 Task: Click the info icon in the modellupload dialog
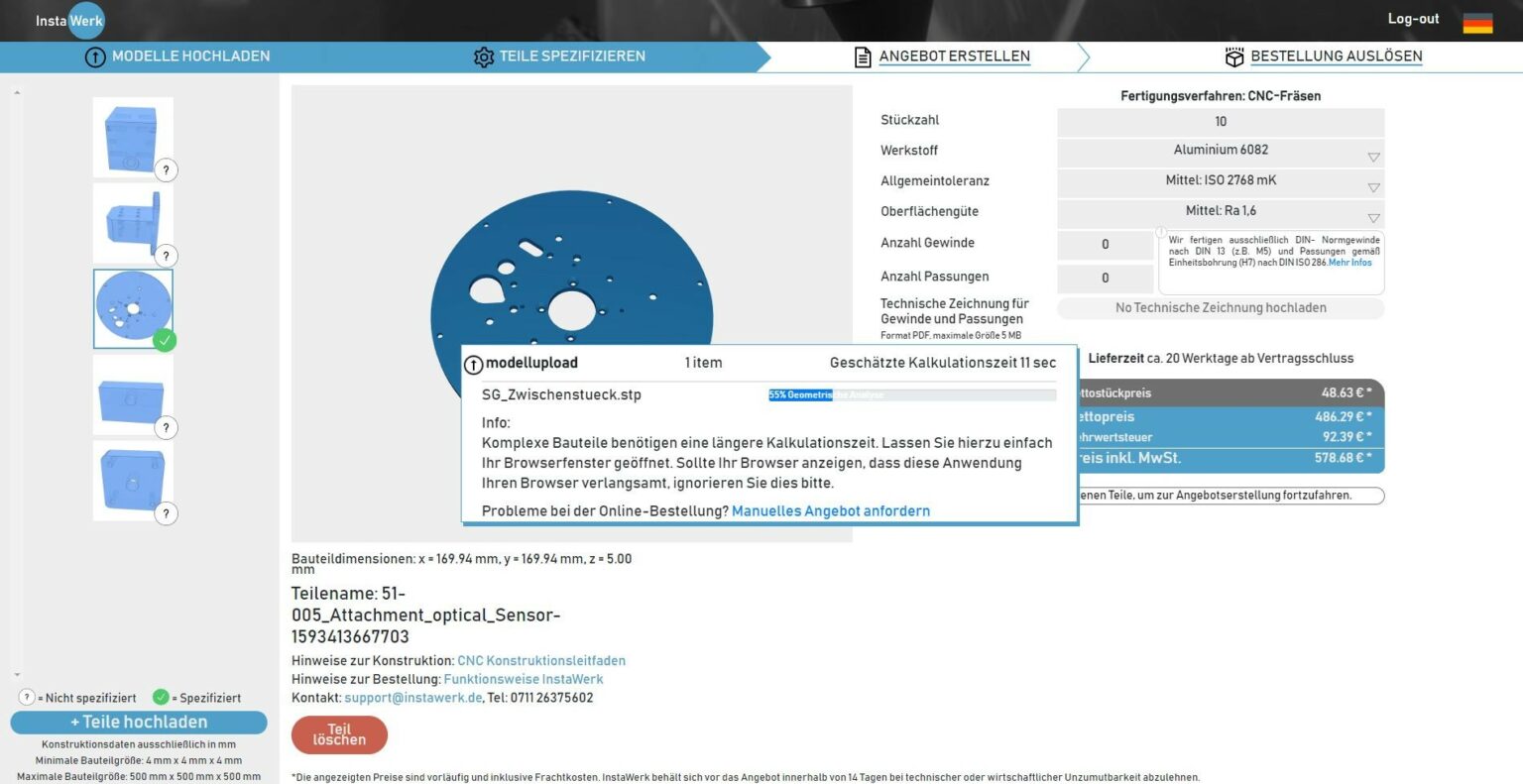point(472,363)
